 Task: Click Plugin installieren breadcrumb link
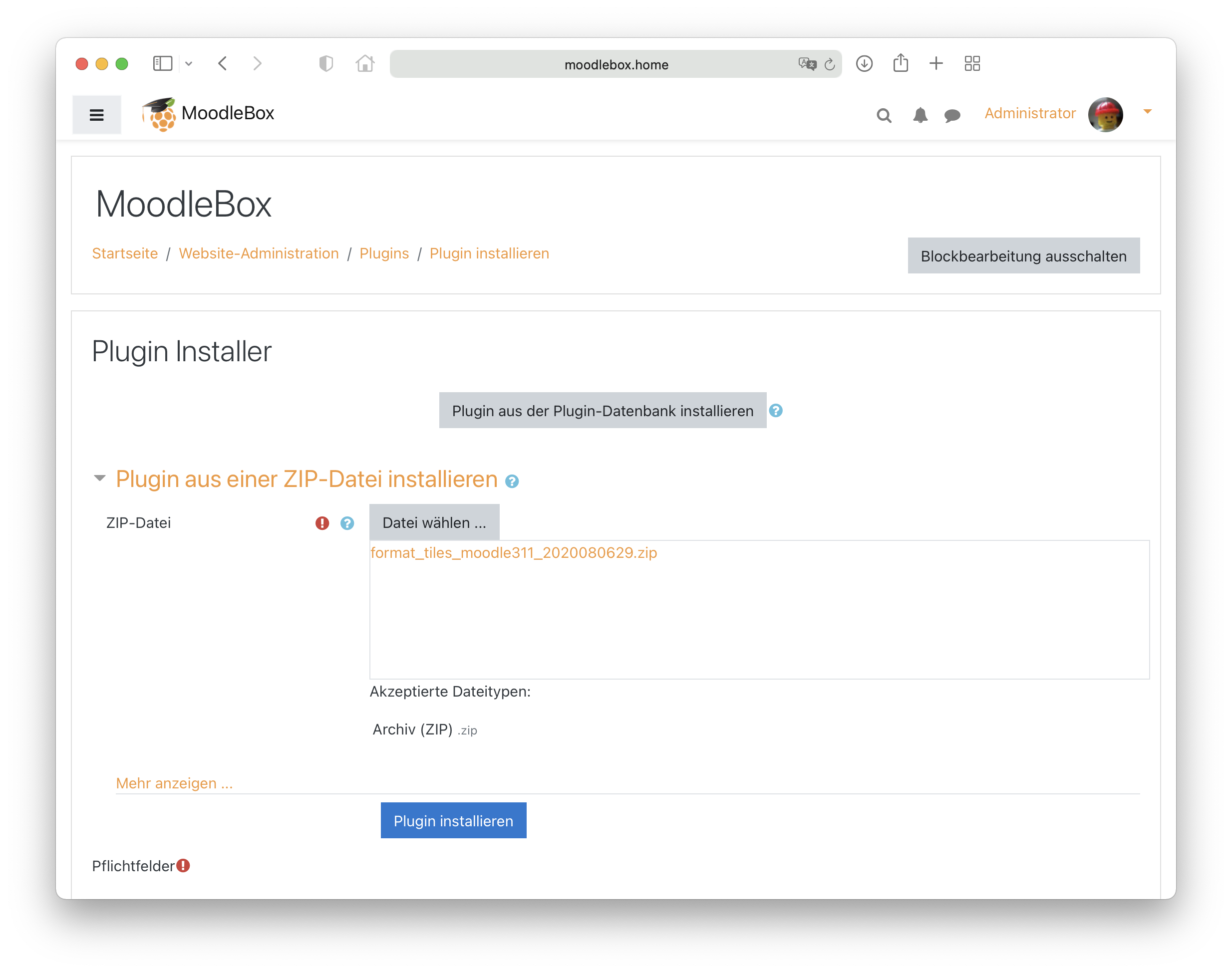coord(490,253)
